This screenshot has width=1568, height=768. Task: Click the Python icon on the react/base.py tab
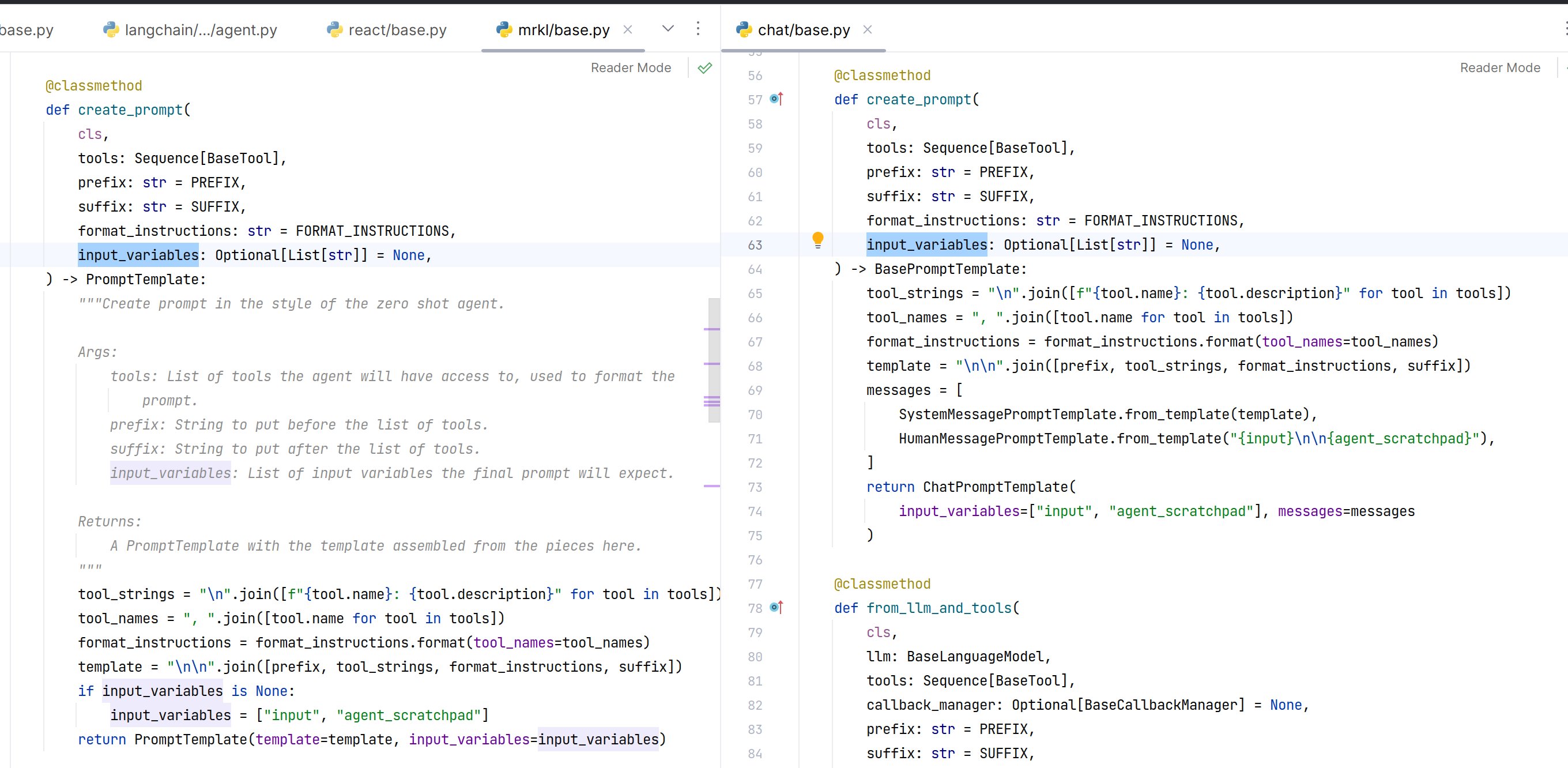pos(334,29)
